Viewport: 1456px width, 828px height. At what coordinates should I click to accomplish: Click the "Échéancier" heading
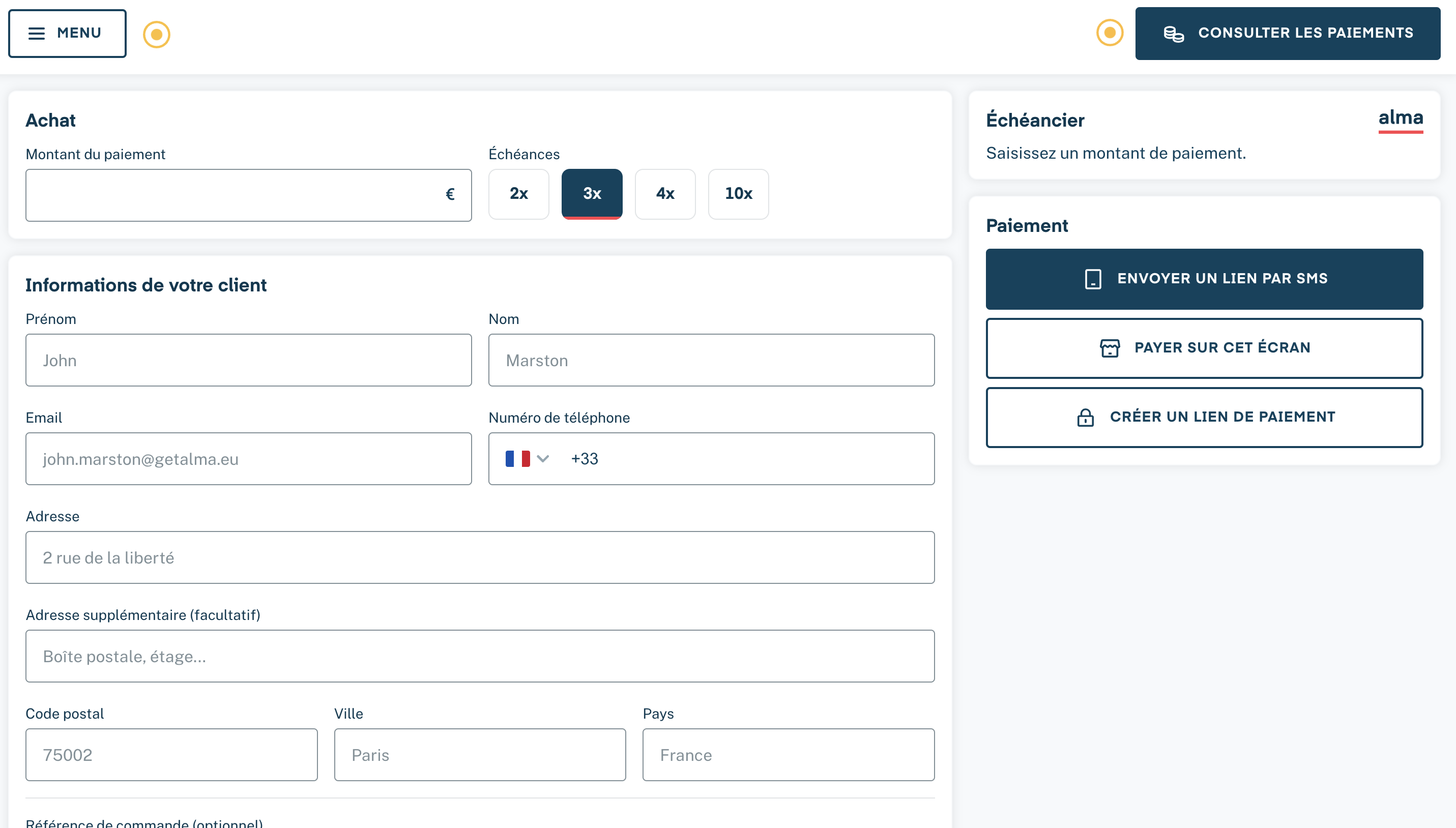[x=1035, y=120]
